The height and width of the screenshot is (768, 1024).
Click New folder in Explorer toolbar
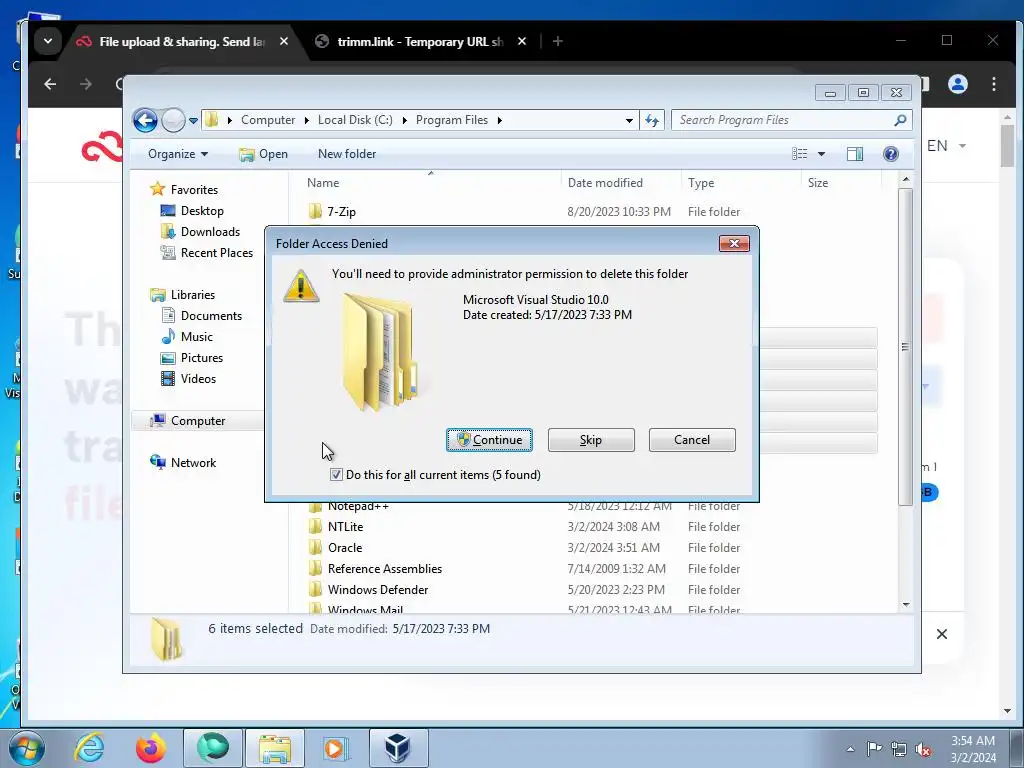click(347, 154)
